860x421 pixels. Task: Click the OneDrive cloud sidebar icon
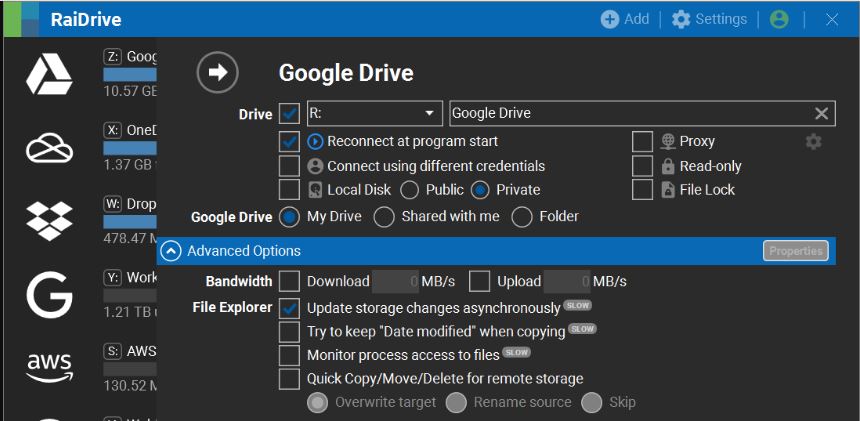(x=49, y=148)
